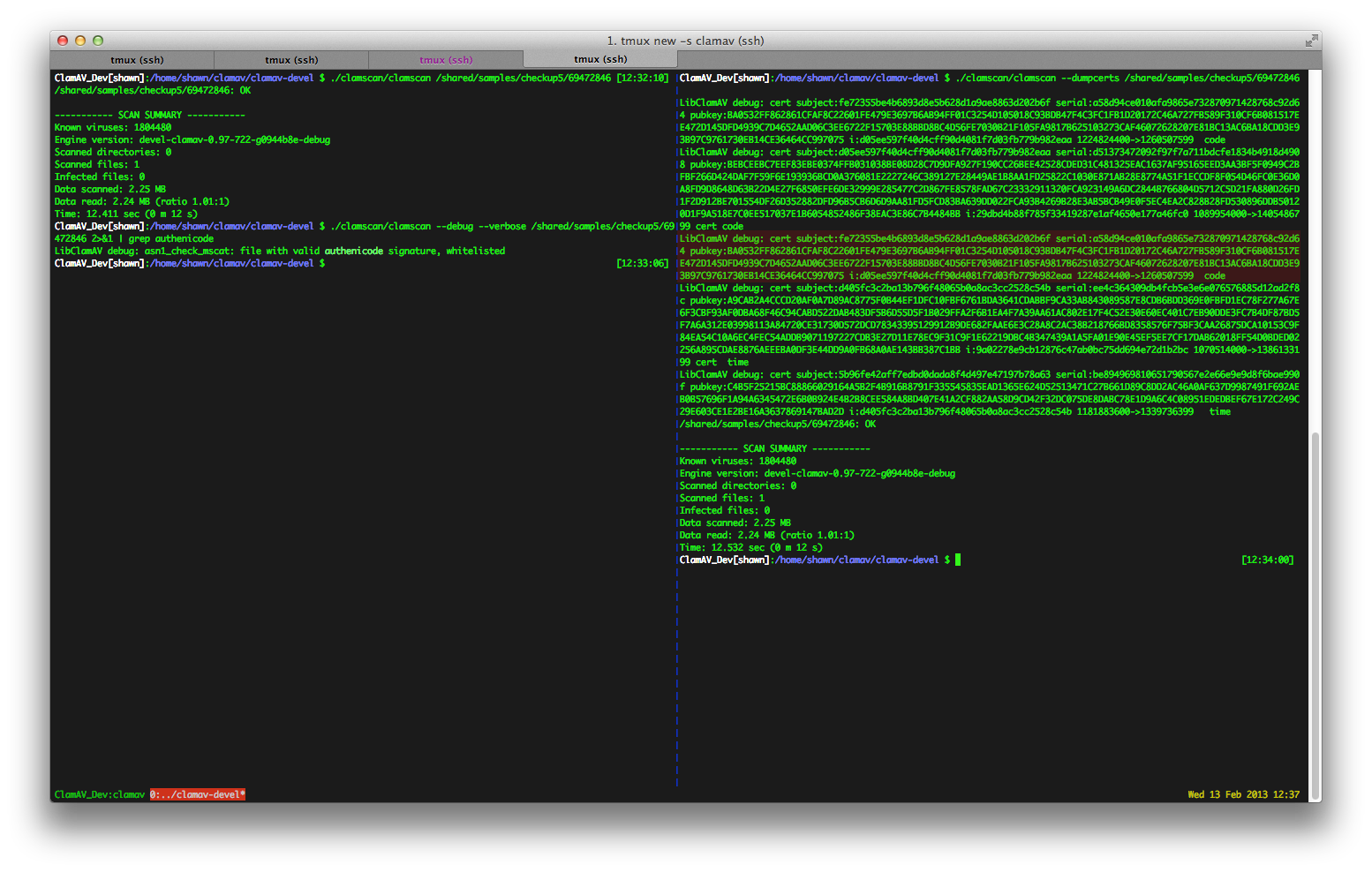Screen dimensions: 1372x872
Task: Click 'SCAN SUMMARY' header in left pane
Action: [x=150, y=115]
